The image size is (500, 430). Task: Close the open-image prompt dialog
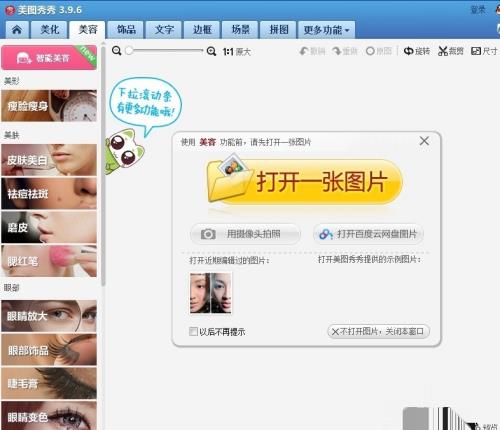pyautogui.click(x=424, y=141)
